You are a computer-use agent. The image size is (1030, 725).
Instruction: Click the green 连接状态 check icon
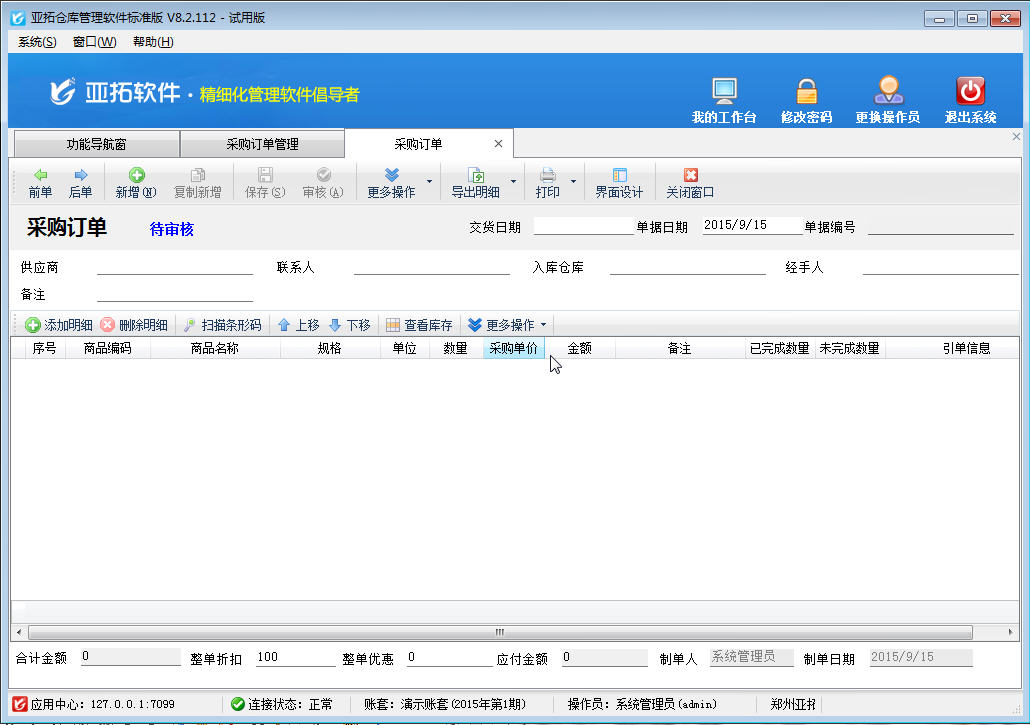pos(238,704)
